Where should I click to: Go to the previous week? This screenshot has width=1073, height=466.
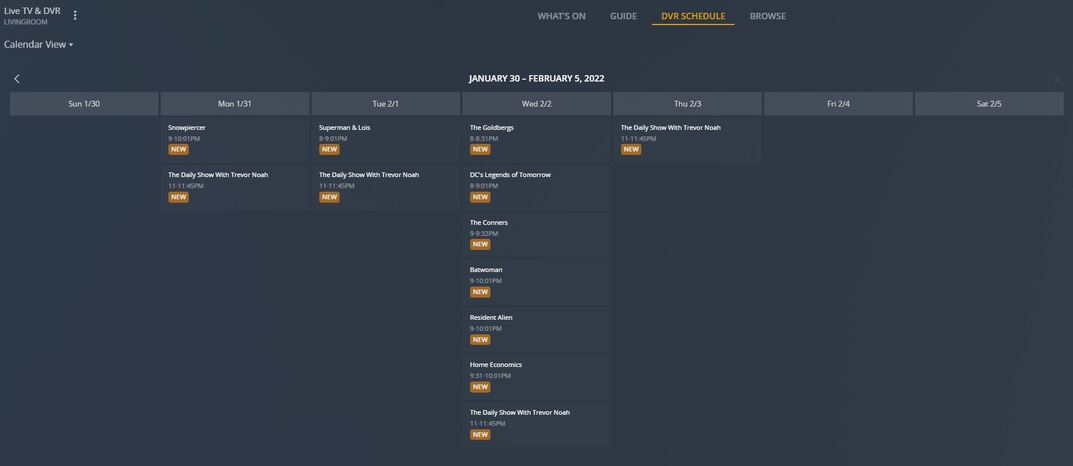point(17,79)
